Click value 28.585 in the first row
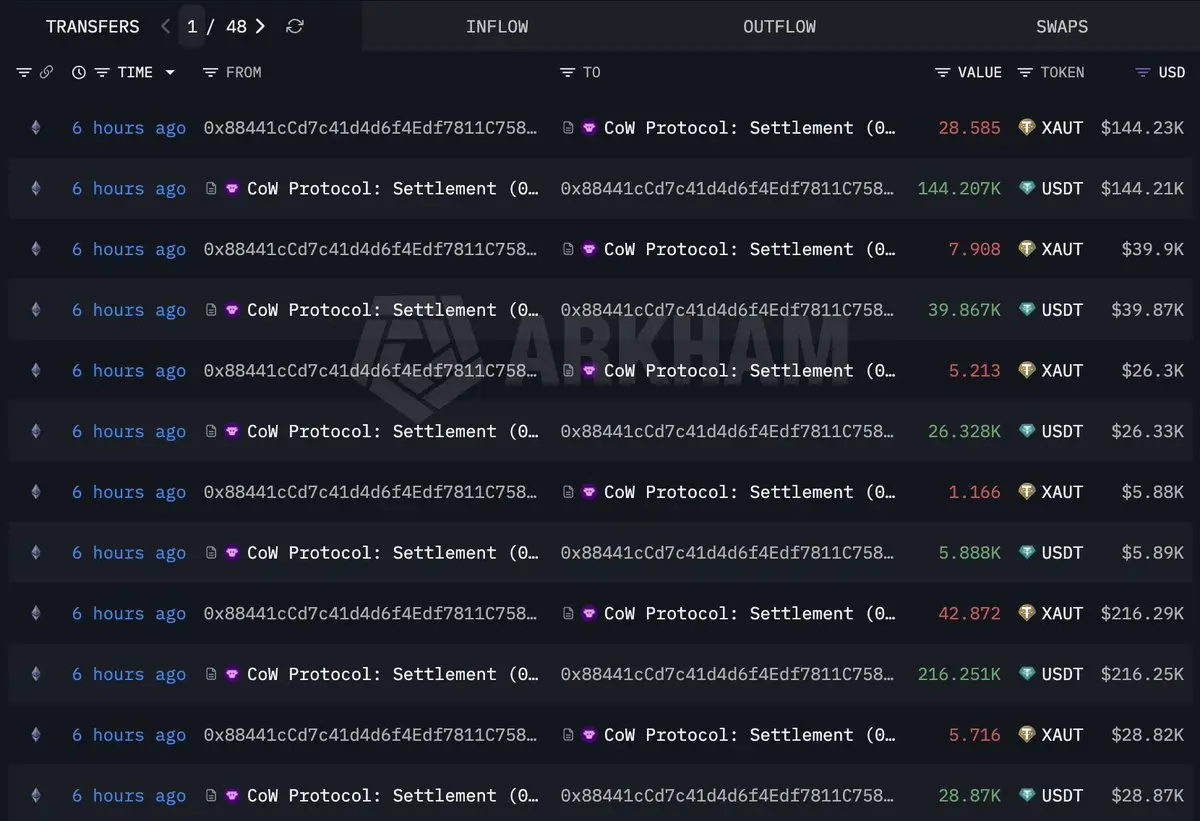1200x821 pixels. tap(969, 128)
